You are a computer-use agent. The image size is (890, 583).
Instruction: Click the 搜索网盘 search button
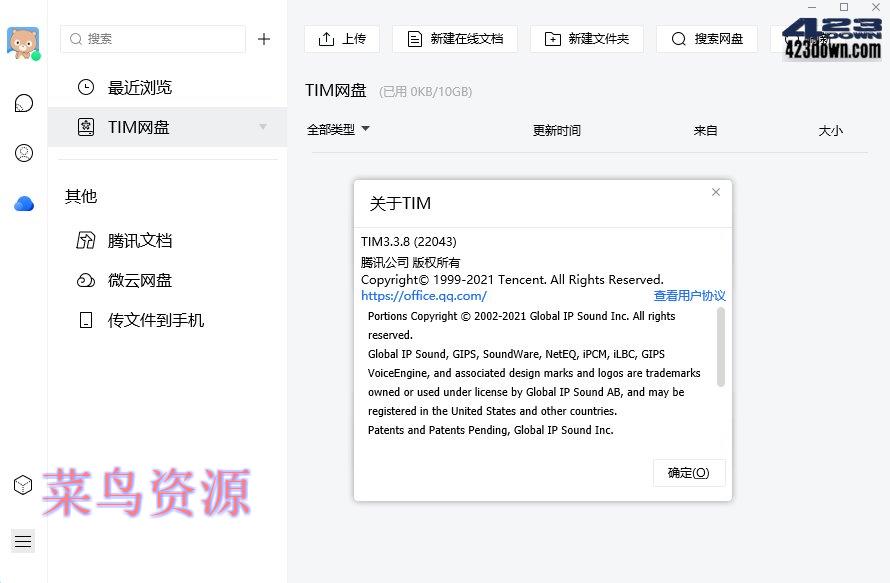tap(706, 39)
